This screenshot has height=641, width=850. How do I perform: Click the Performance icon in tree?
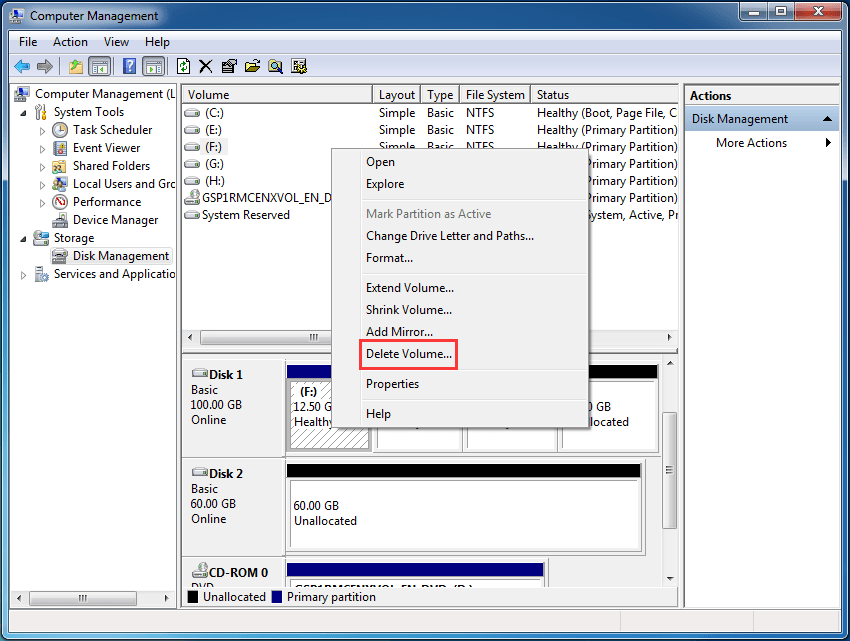tap(60, 202)
